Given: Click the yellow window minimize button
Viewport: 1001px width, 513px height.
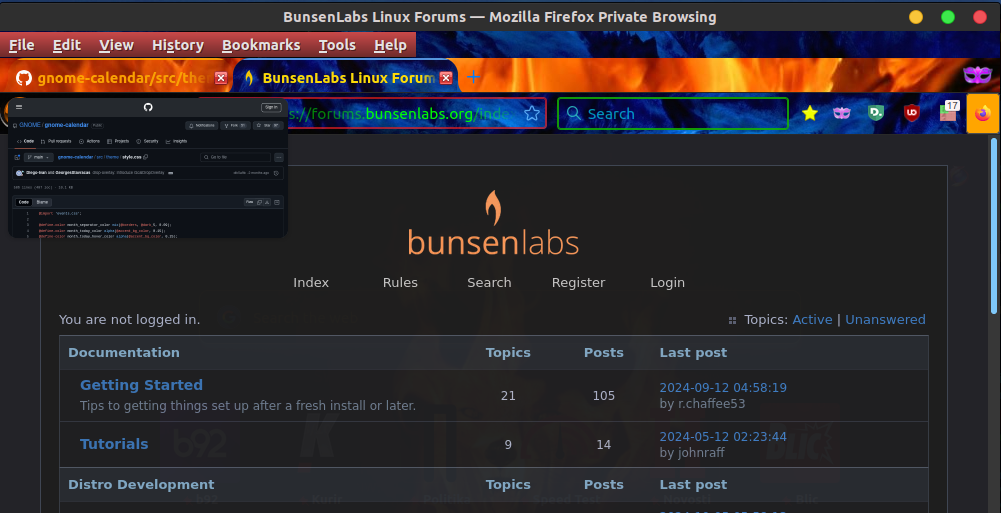Looking at the screenshot, I should 915,17.
